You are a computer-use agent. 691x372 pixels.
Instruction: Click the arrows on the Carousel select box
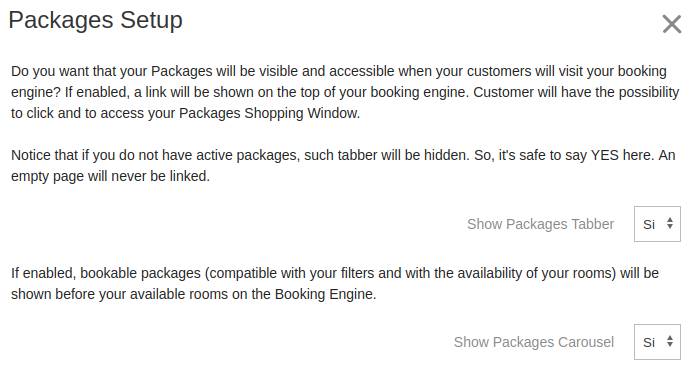(670, 341)
